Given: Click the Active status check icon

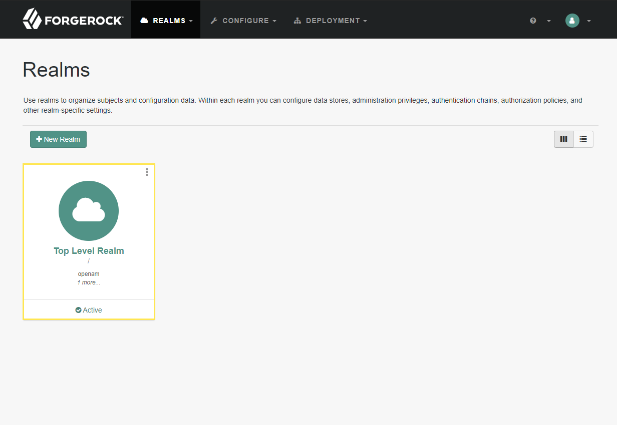Looking at the screenshot, I should [x=78, y=310].
